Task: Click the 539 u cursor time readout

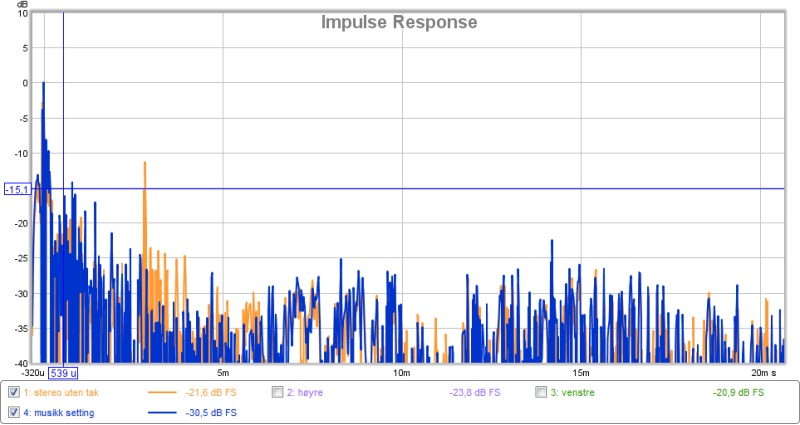Action: click(x=63, y=373)
